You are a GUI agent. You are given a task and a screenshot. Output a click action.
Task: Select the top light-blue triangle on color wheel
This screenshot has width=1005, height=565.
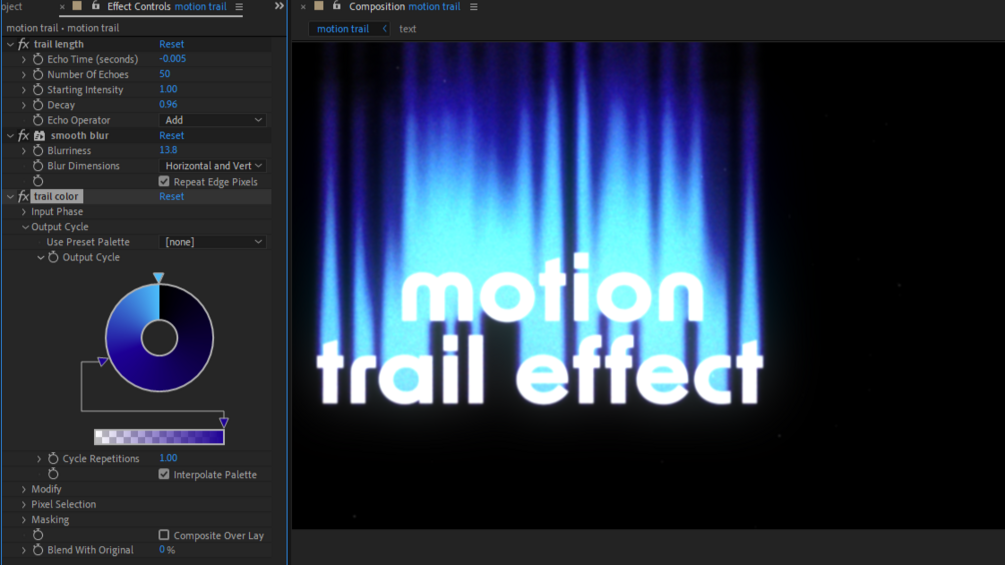point(158,277)
